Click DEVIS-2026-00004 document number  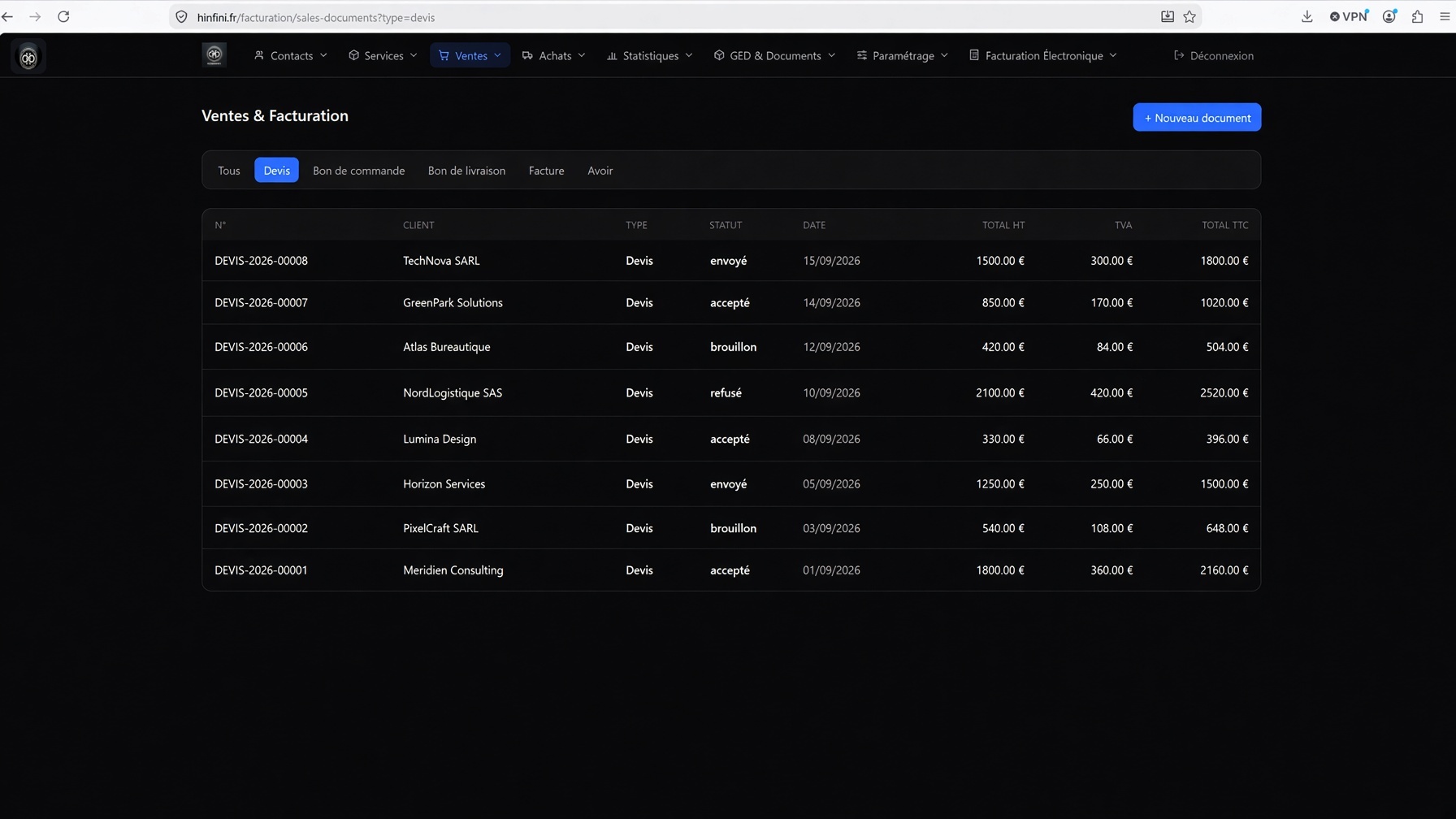[261, 439]
